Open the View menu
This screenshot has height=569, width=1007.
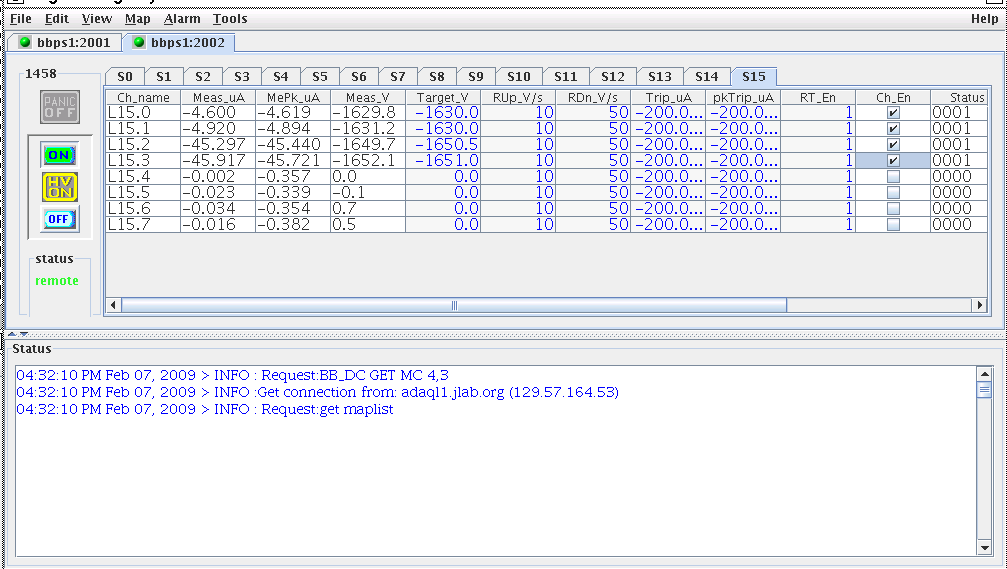coord(96,19)
